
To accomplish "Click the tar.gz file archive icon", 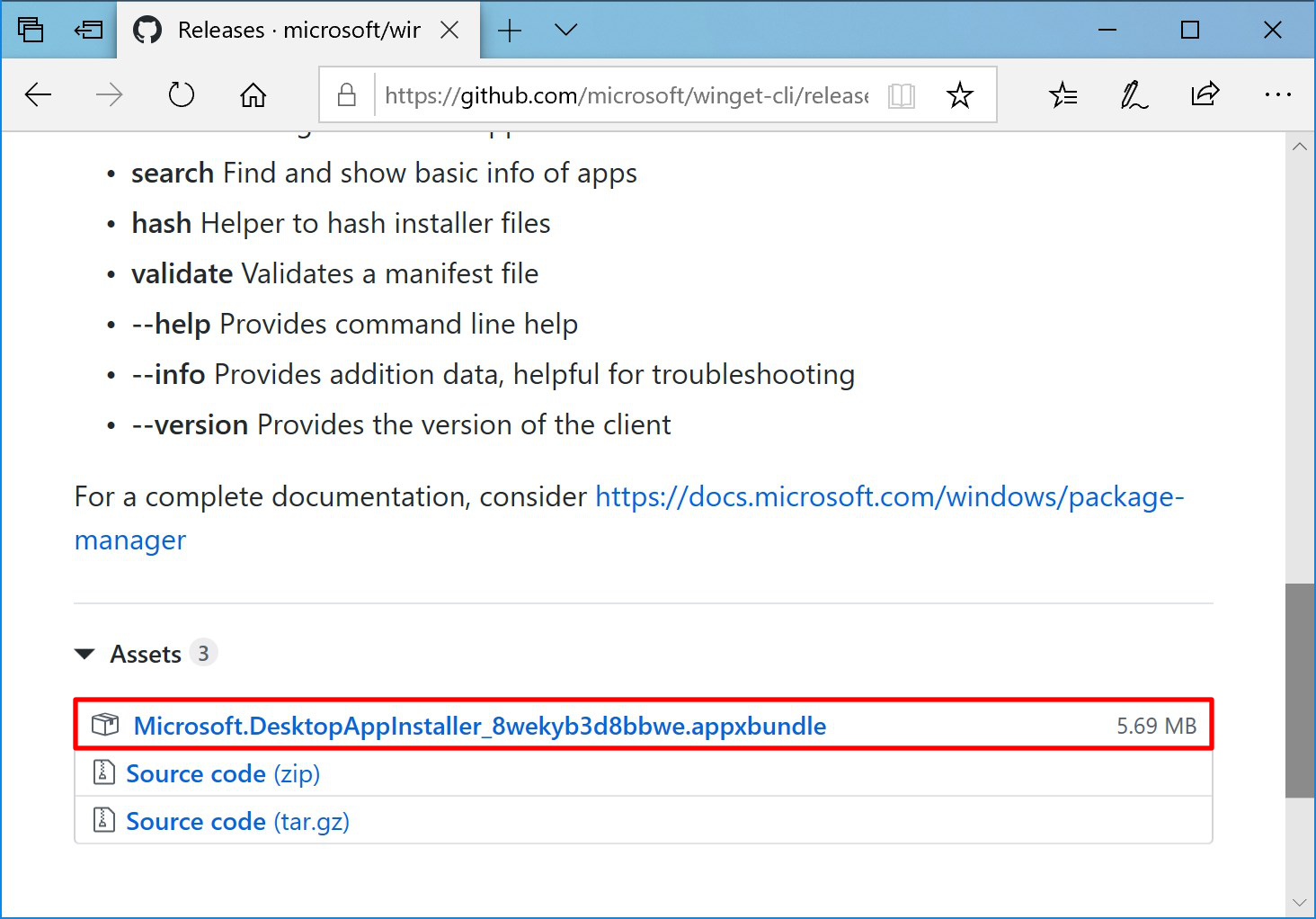I will point(104,819).
